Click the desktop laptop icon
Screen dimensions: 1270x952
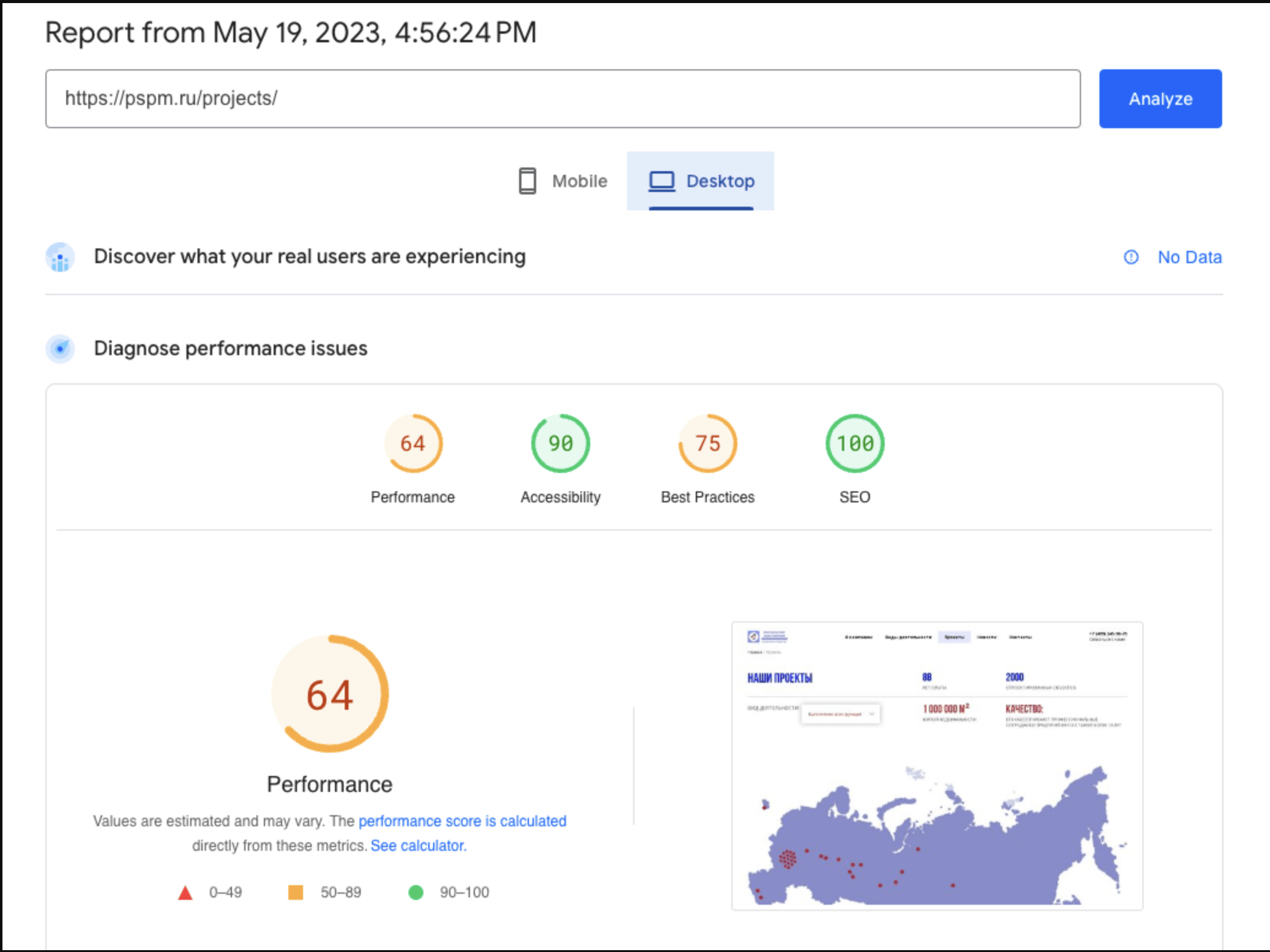(x=661, y=181)
